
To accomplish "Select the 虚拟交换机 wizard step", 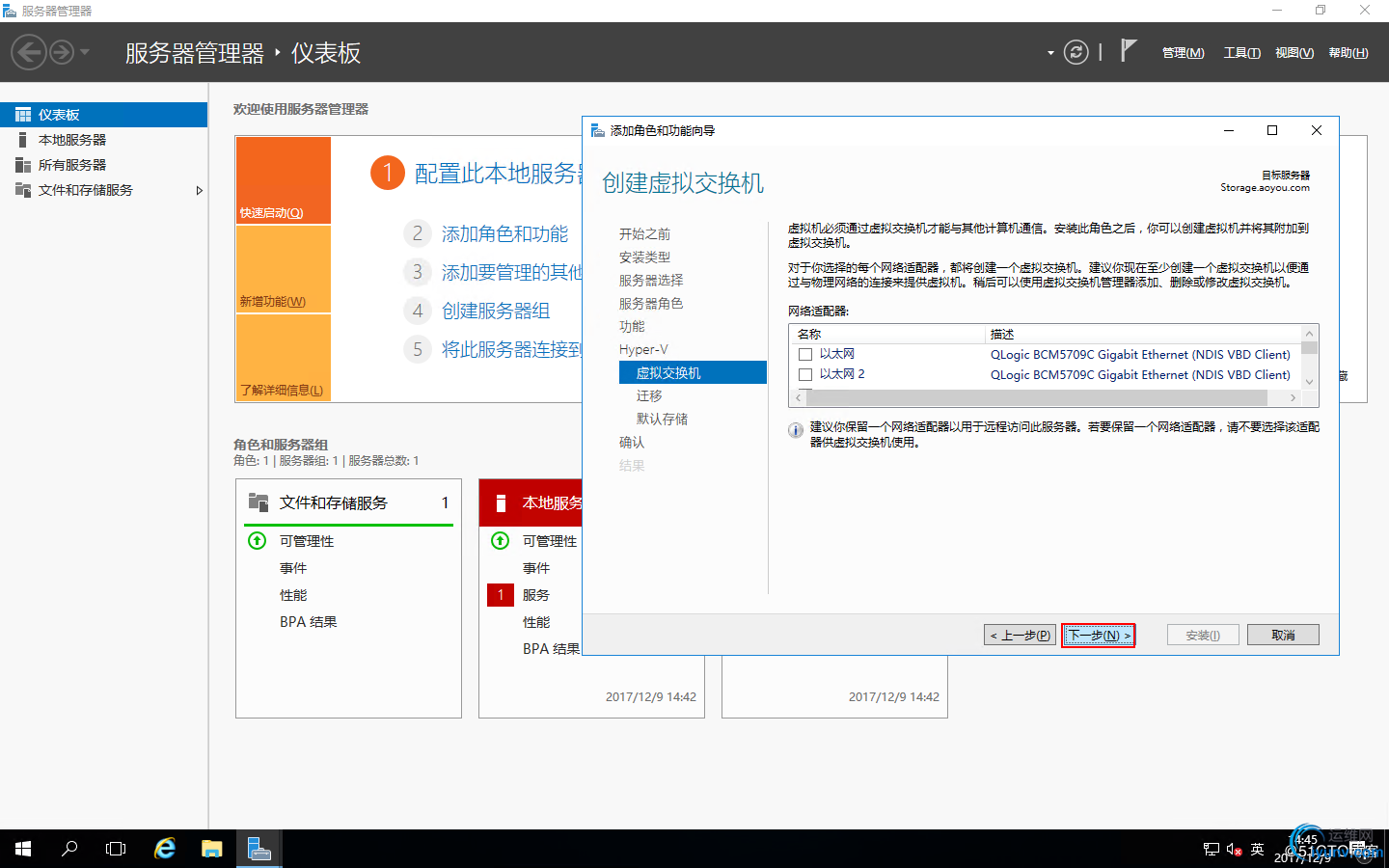I will [x=693, y=372].
